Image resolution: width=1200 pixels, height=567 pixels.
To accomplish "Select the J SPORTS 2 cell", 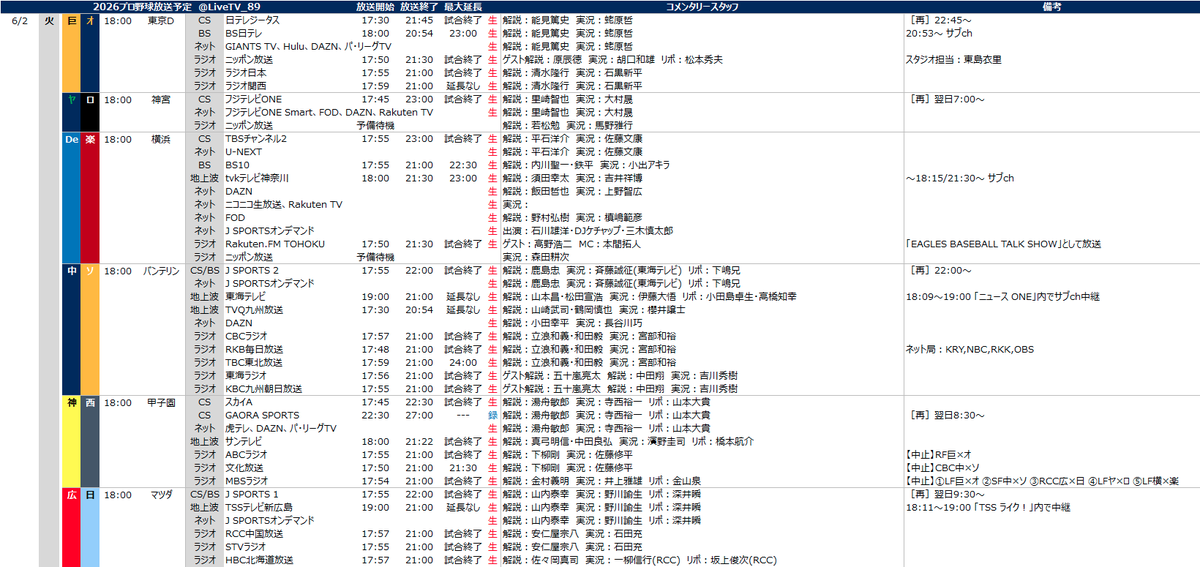I will (252, 271).
